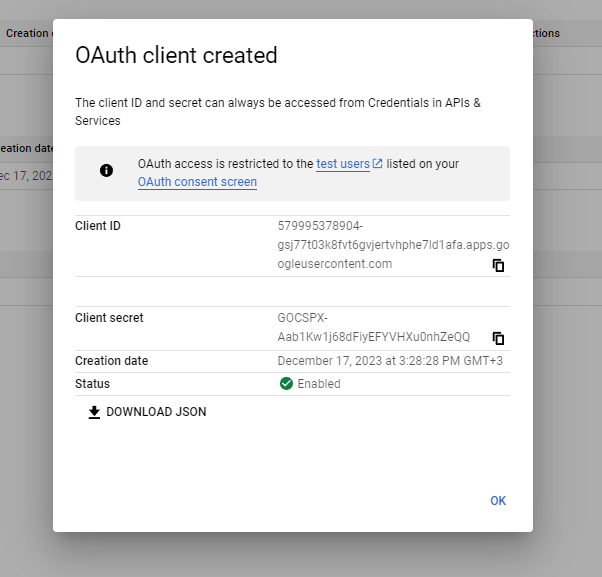Click the Actions column header in background
This screenshot has height=577, width=602.
(x=546, y=33)
